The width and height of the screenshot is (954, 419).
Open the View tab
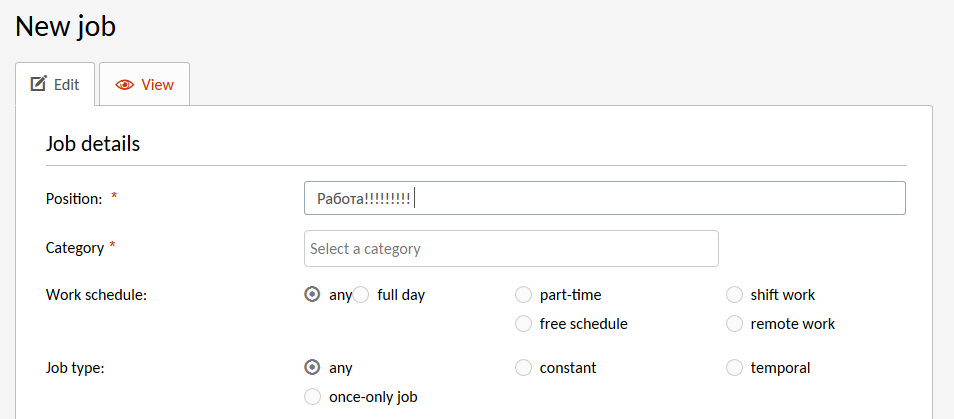[144, 85]
